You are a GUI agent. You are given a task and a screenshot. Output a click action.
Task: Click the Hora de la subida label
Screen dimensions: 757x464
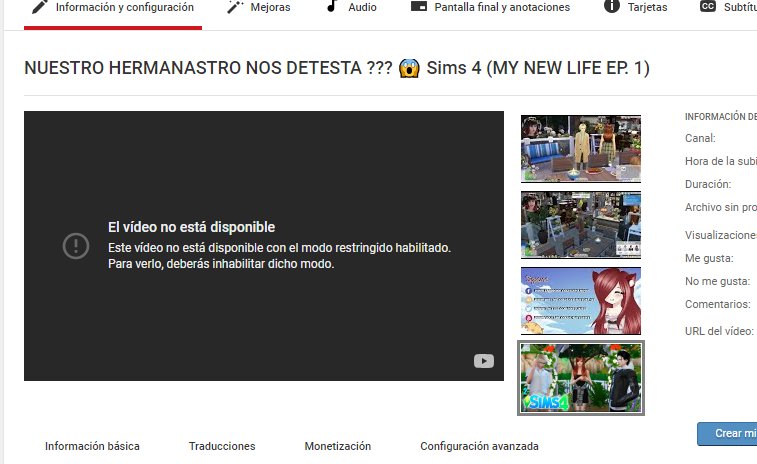[x=721, y=161]
